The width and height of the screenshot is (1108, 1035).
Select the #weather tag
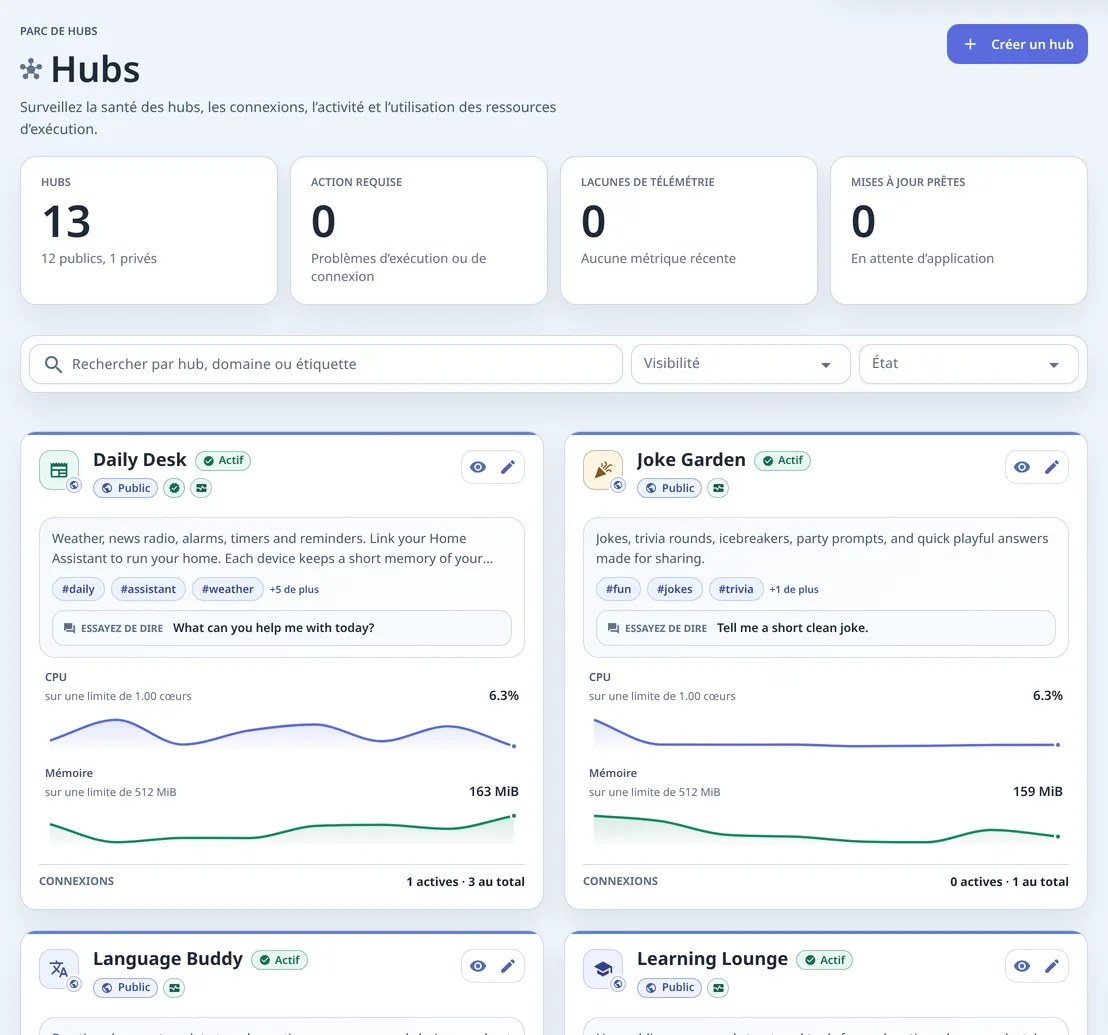(x=228, y=589)
